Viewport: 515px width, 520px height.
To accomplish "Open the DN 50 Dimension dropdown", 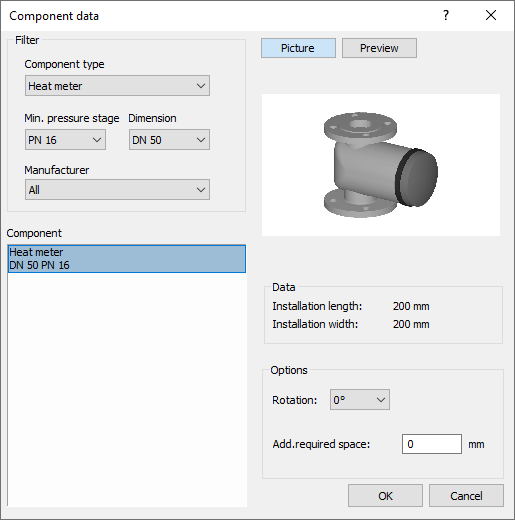I will (x=169, y=140).
